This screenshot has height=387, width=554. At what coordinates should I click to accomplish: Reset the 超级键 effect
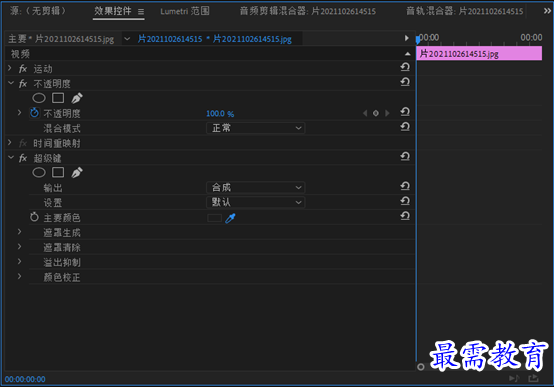pyautogui.click(x=405, y=156)
